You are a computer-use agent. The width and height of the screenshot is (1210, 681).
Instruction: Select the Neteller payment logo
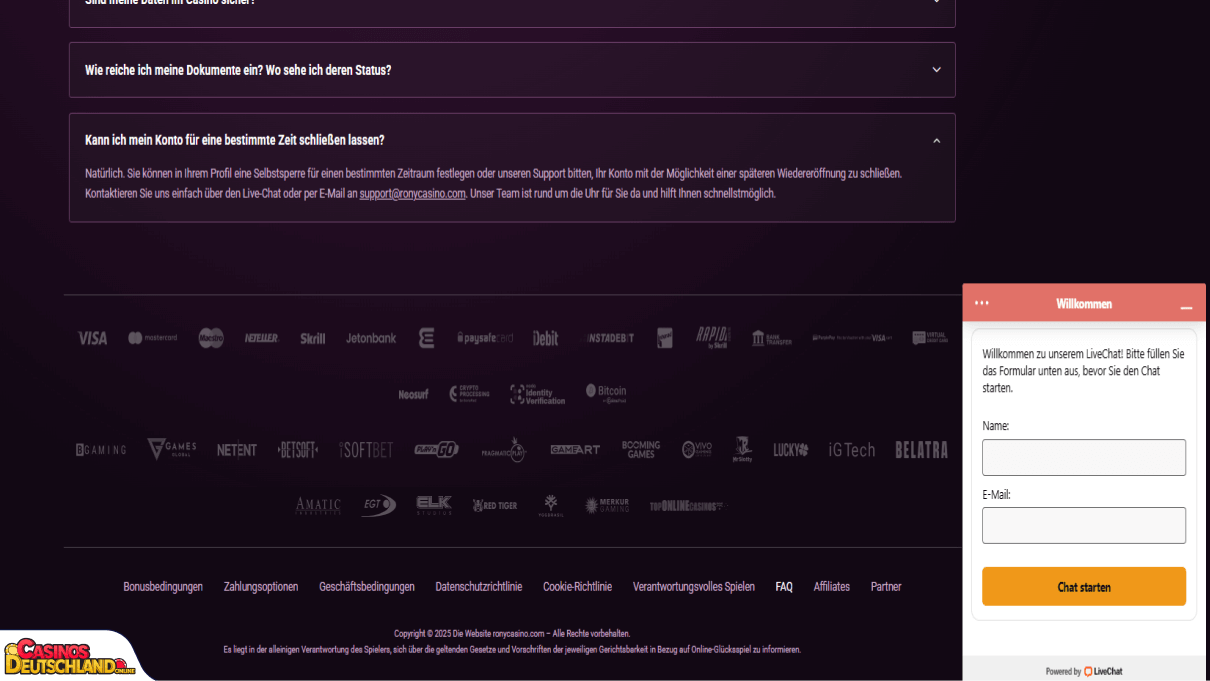(262, 338)
